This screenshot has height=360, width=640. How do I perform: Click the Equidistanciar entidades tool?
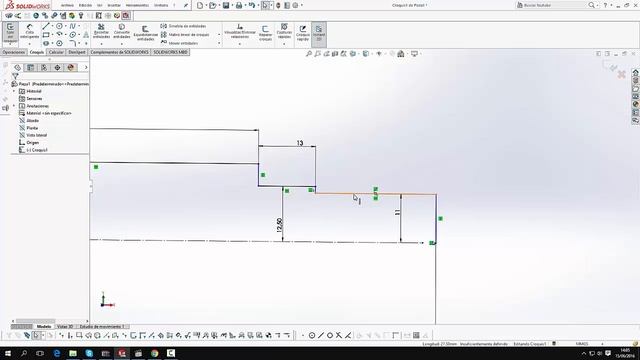click(x=145, y=33)
